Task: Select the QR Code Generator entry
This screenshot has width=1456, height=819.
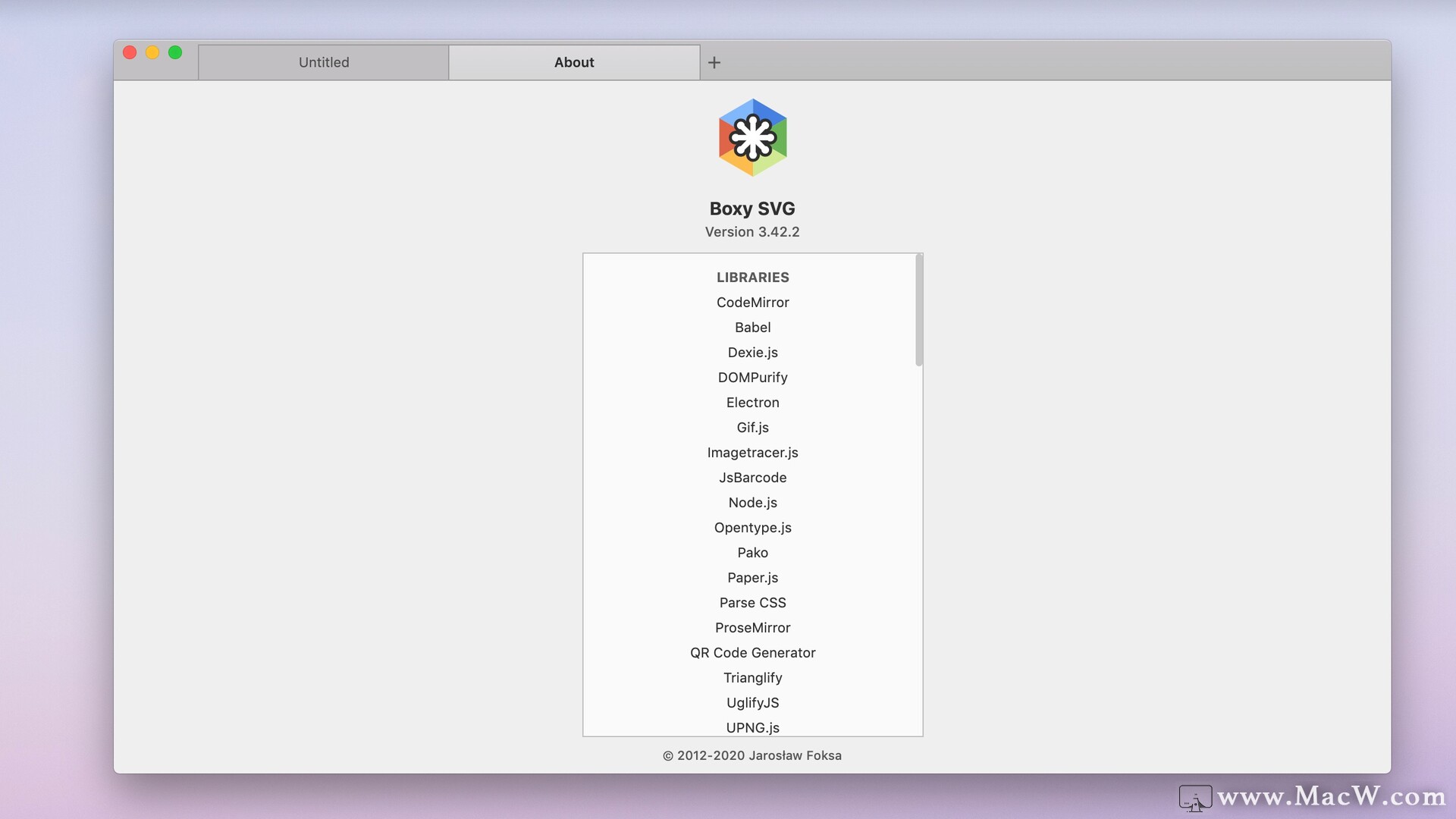Action: pyautogui.click(x=753, y=653)
